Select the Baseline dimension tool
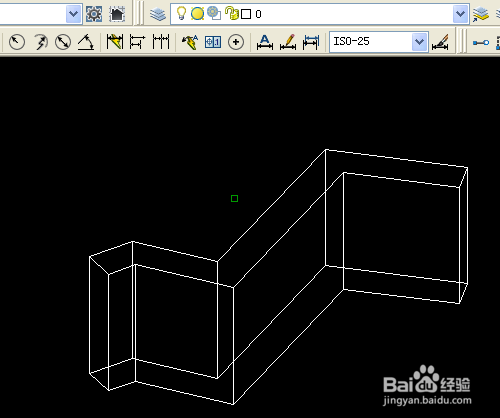This screenshot has height=418, width=500. [x=137, y=42]
